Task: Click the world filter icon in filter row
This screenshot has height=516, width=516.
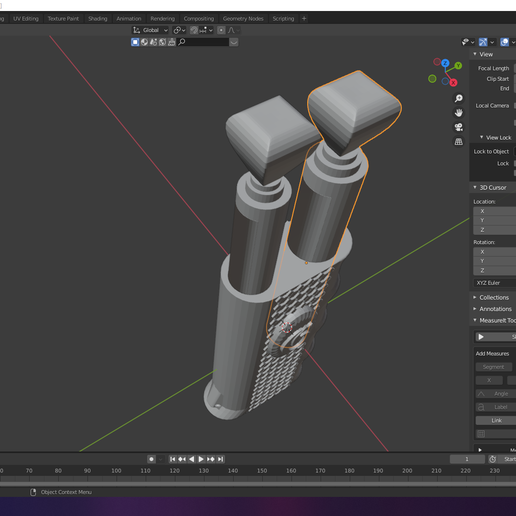Action: 162,42
